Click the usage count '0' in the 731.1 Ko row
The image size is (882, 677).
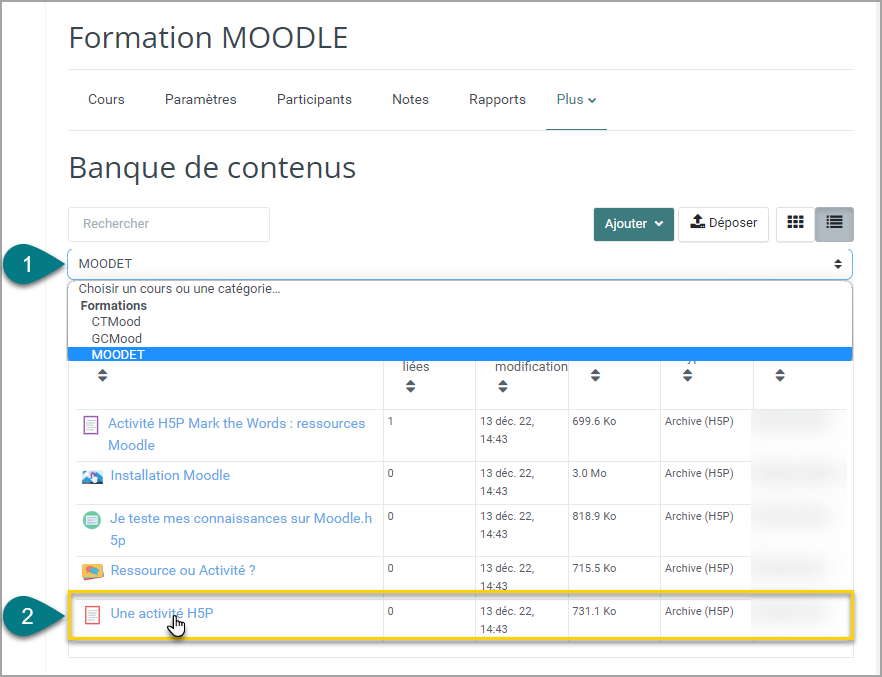tap(390, 611)
